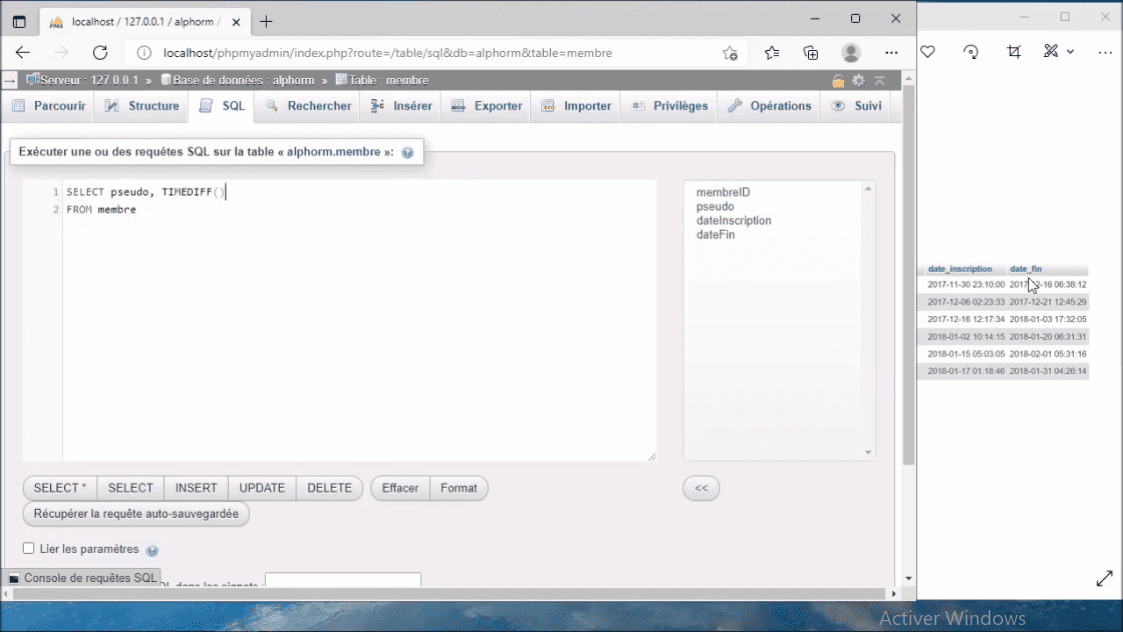
Task: Click the address bar URL field
Action: point(387,52)
